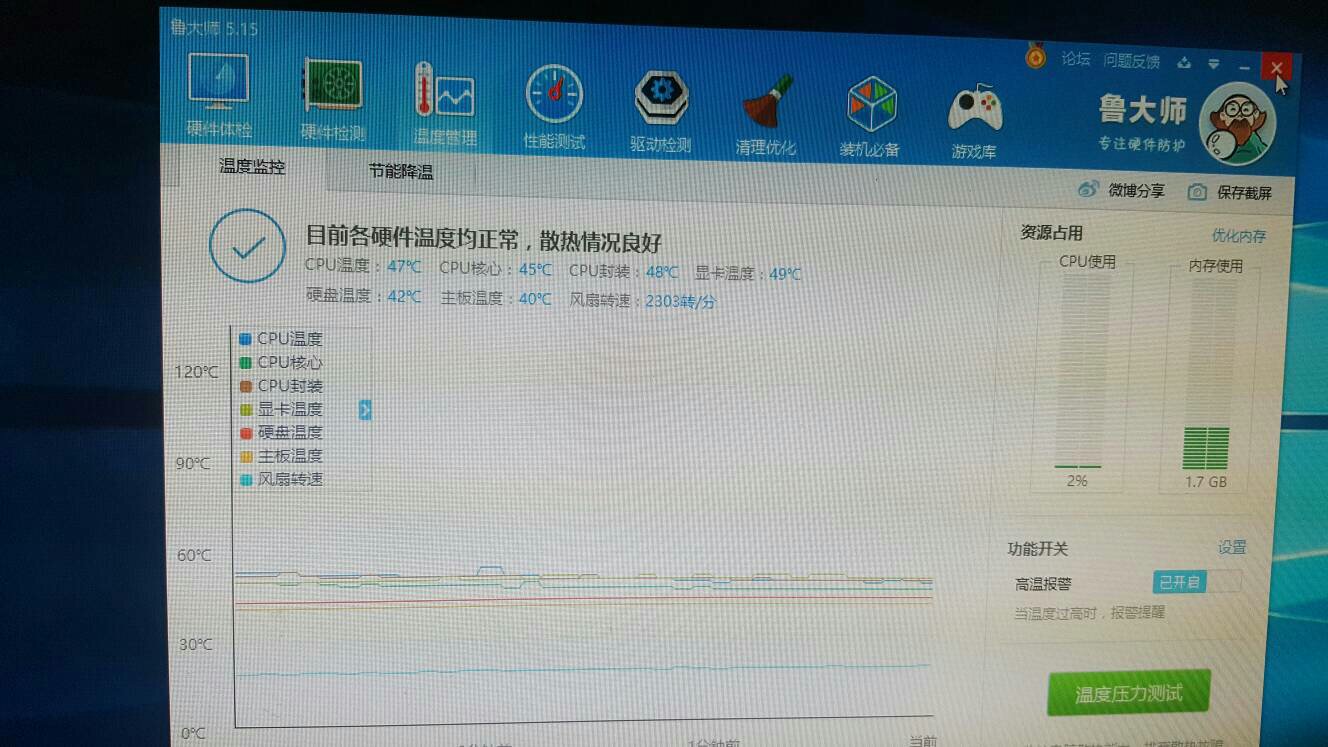Toggle the 高温报警 switch
Image resolution: width=1328 pixels, height=747 pixels.
point(1197,582)
